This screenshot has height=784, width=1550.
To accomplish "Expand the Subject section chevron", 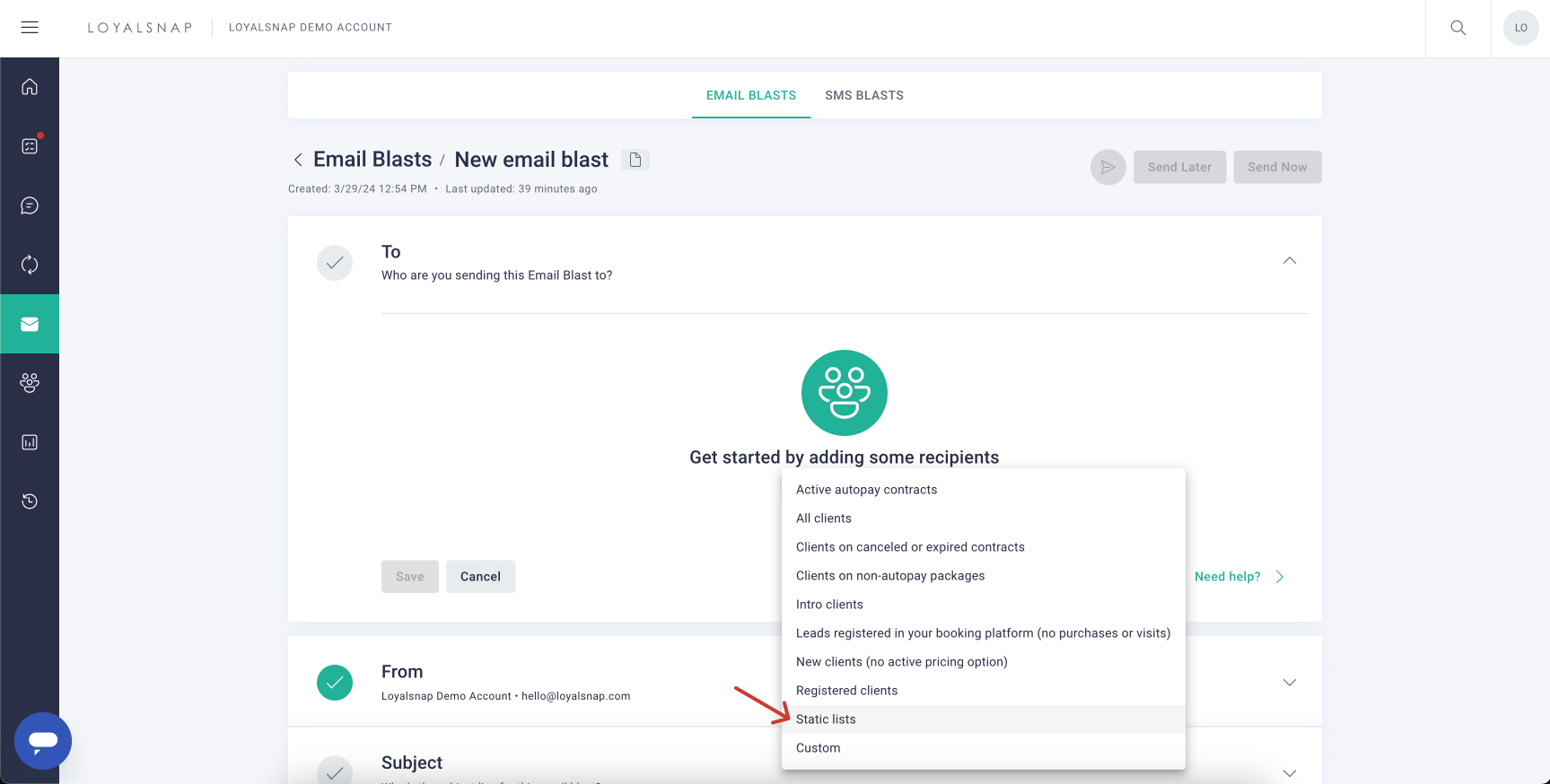I will [1289, 772].
